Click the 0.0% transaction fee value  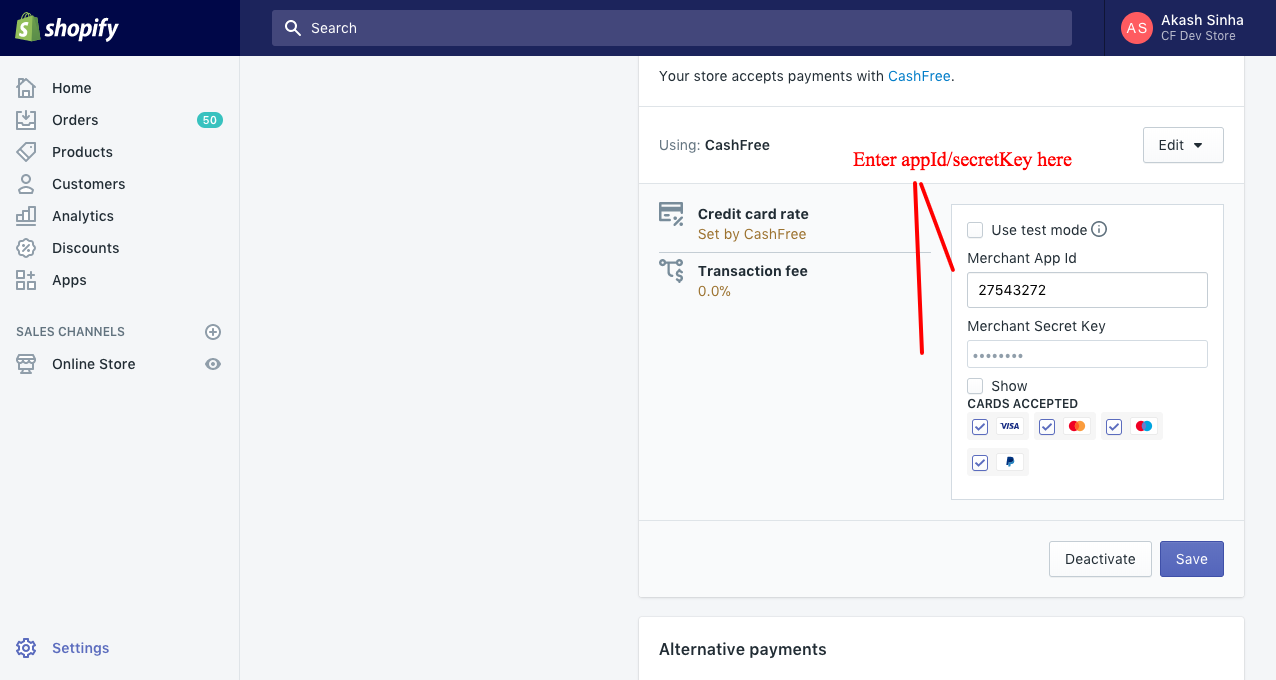(x=714, y=291)
